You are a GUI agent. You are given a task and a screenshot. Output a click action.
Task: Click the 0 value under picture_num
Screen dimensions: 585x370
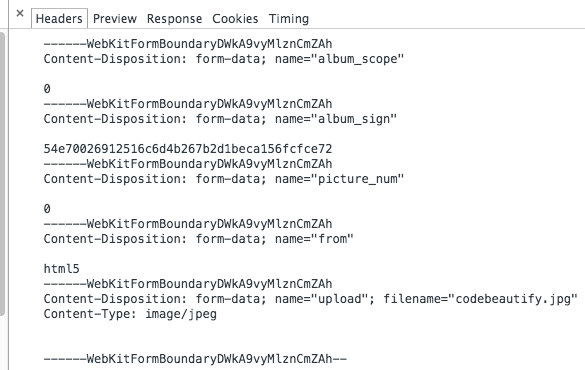tap(47, 209)
